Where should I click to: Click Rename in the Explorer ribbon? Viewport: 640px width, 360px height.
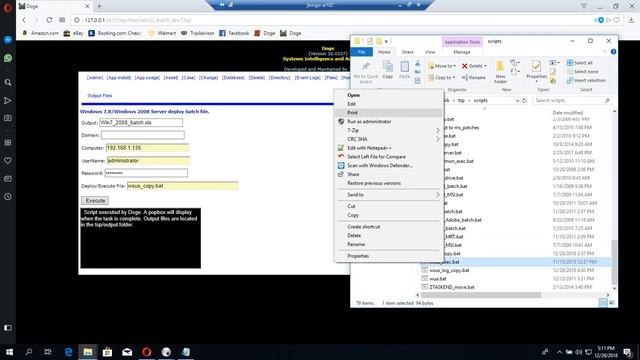tap(474, 78)
